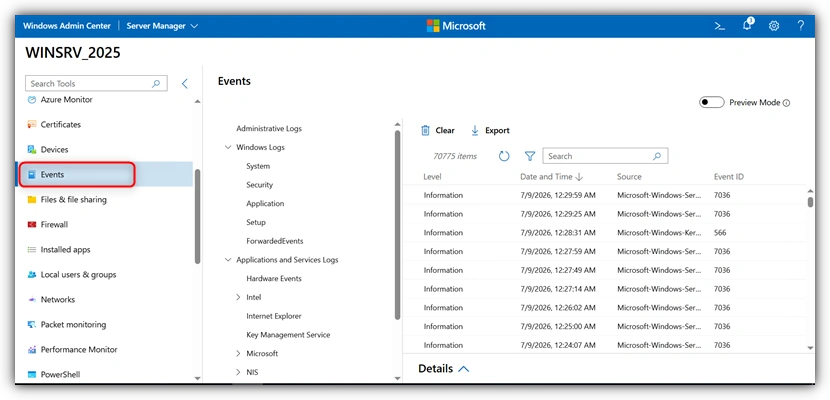Open the events filter funnel
This screenshot has width=830, height=400.
tap(530, 156)
